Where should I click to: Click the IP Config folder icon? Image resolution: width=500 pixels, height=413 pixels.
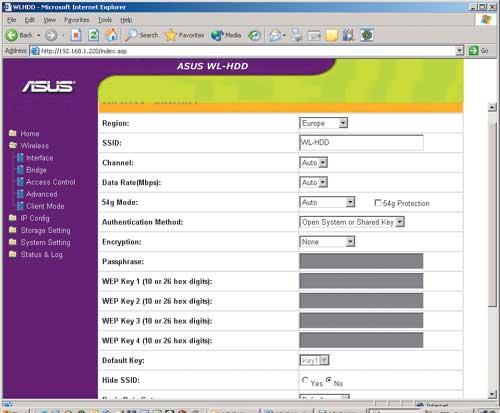click(13, 218)
